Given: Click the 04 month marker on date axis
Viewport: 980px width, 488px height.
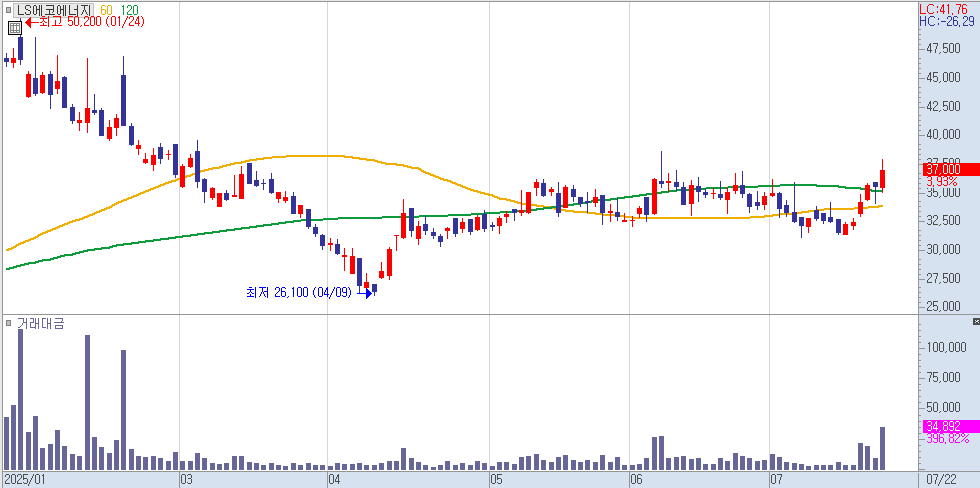Looking at the screenshot, I should click(334, 480).
